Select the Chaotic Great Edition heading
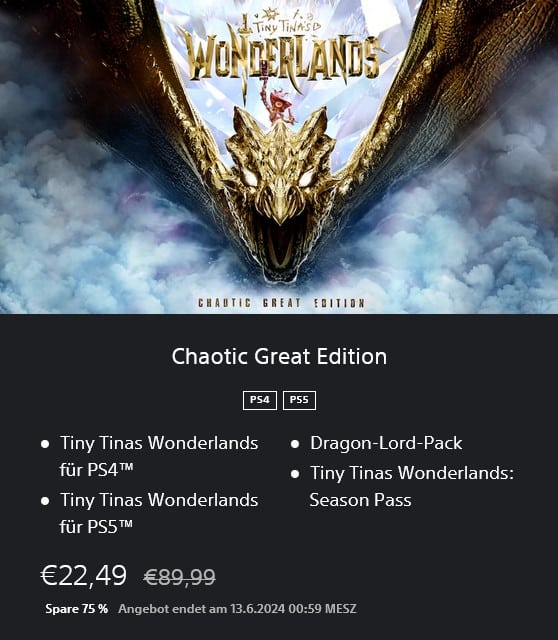 pyautogui.click(x=279, y=356)
